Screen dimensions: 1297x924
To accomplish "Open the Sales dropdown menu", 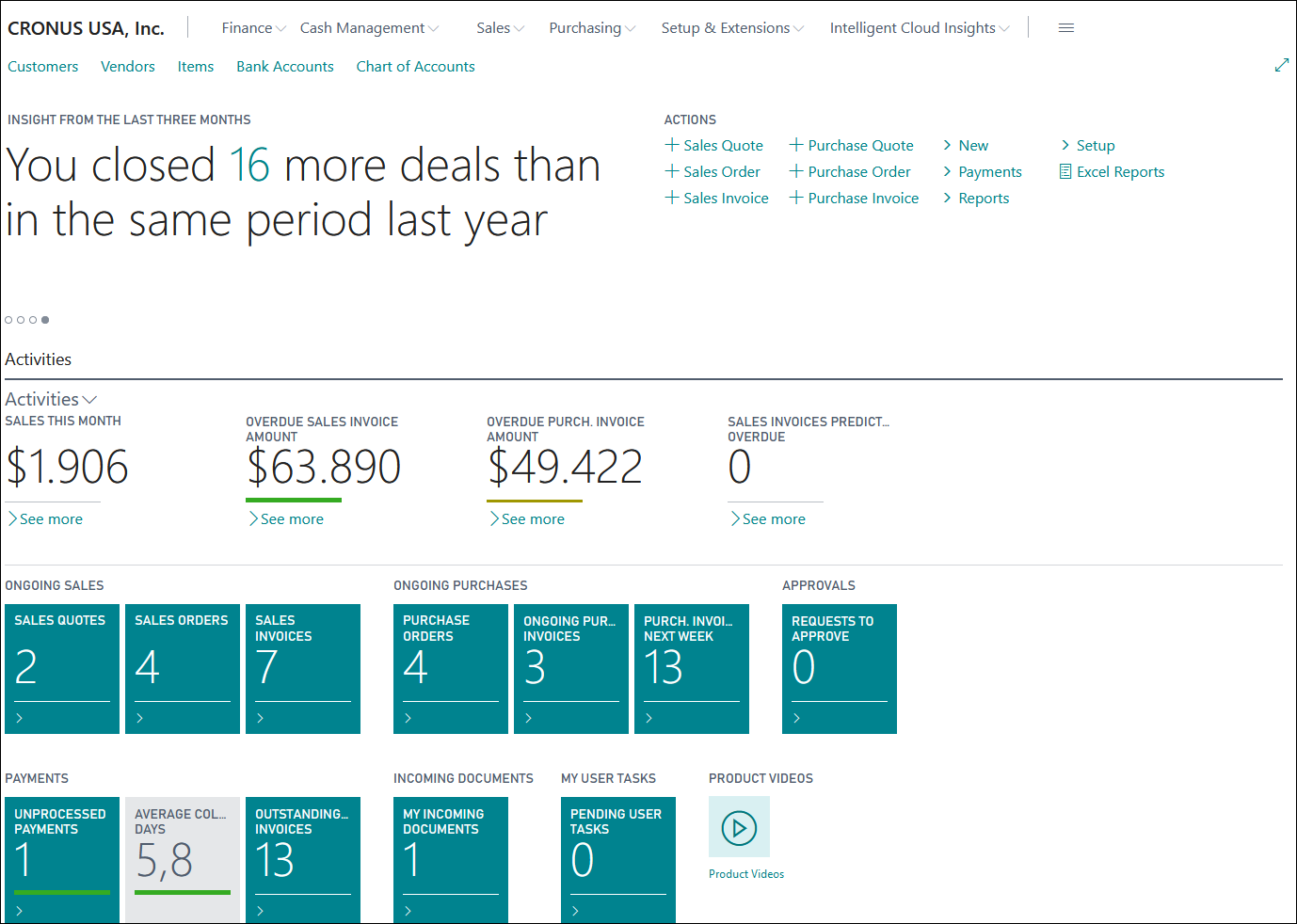I will tap(500, 28).
